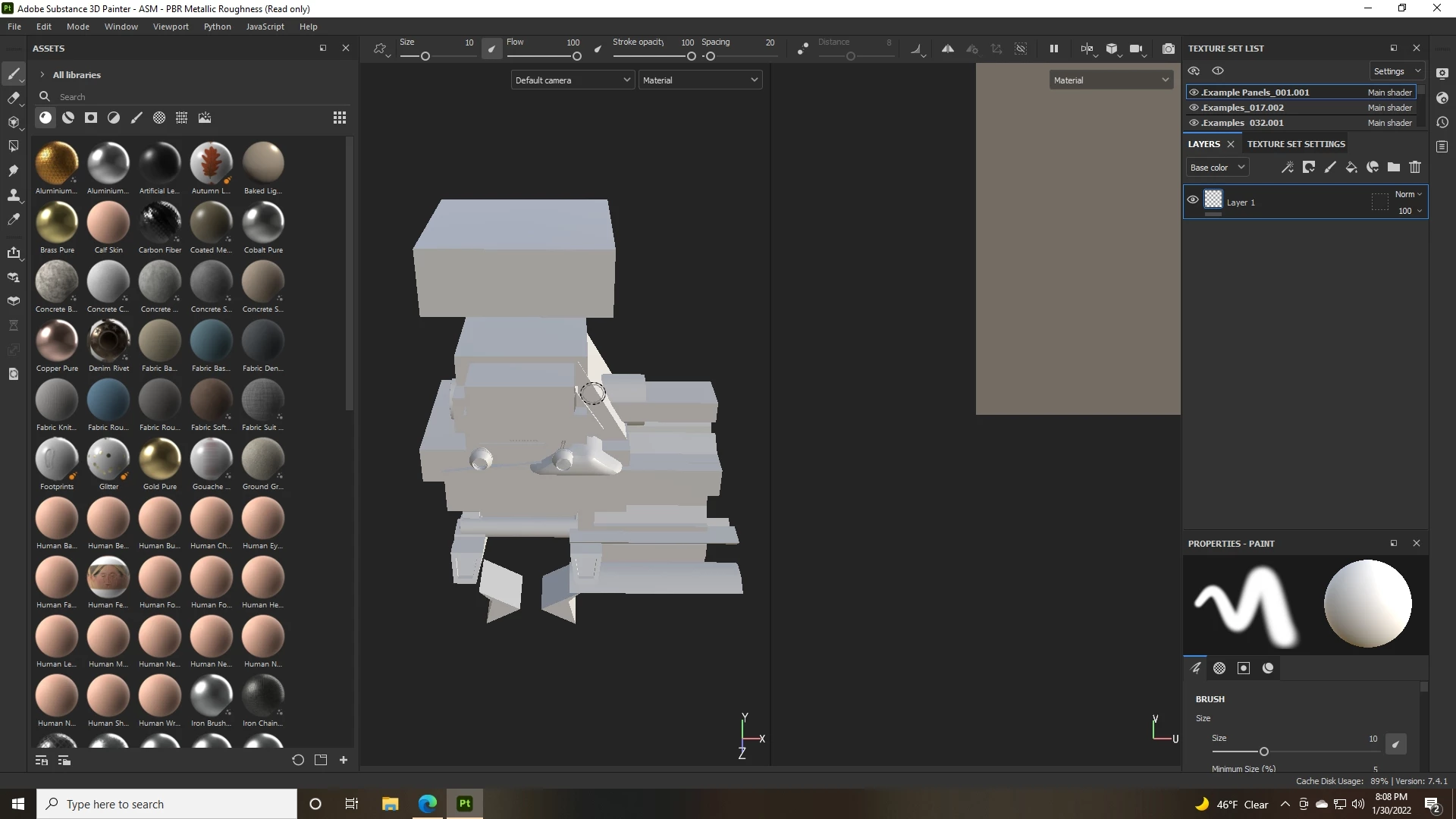Add a folder in the Layers panel

(1394, 168)
